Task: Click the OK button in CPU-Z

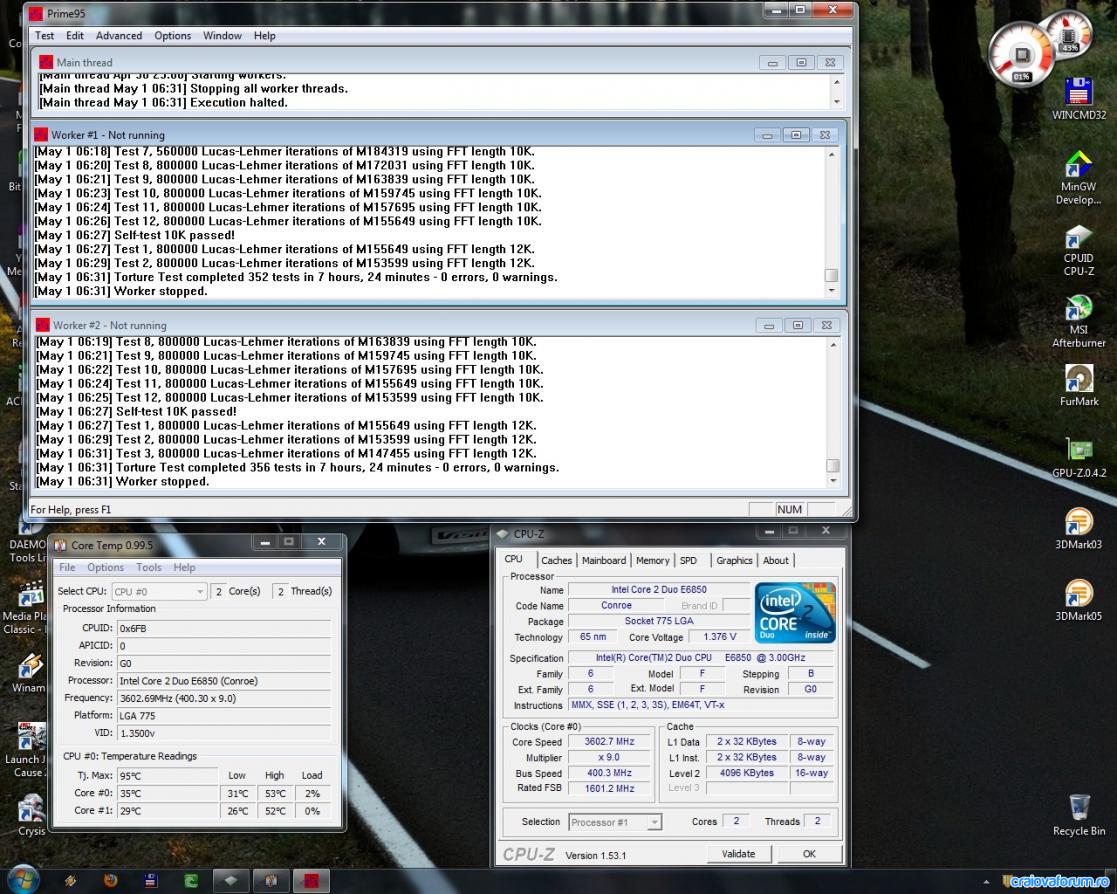Action: tap(809, 853)
